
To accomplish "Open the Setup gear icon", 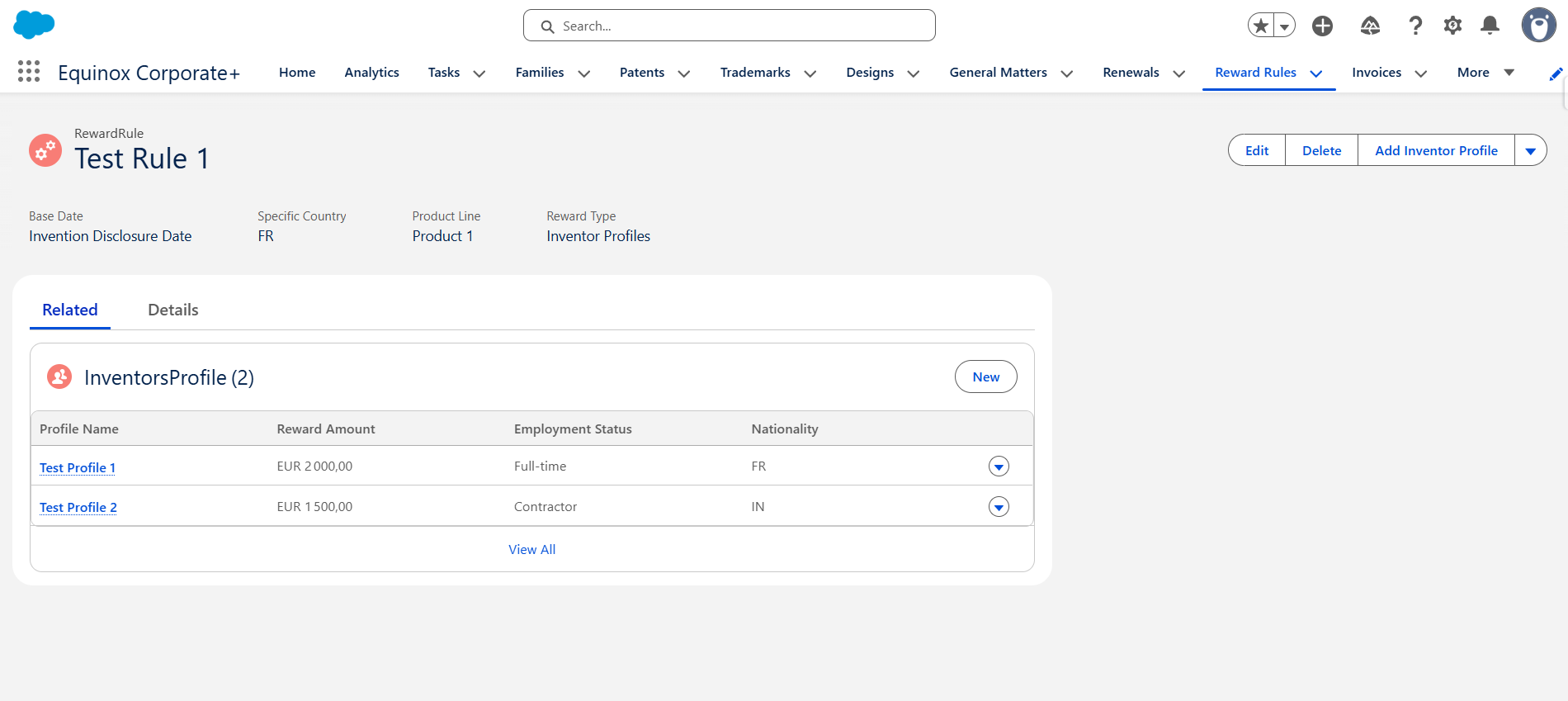I will [x=1452, y=26].
